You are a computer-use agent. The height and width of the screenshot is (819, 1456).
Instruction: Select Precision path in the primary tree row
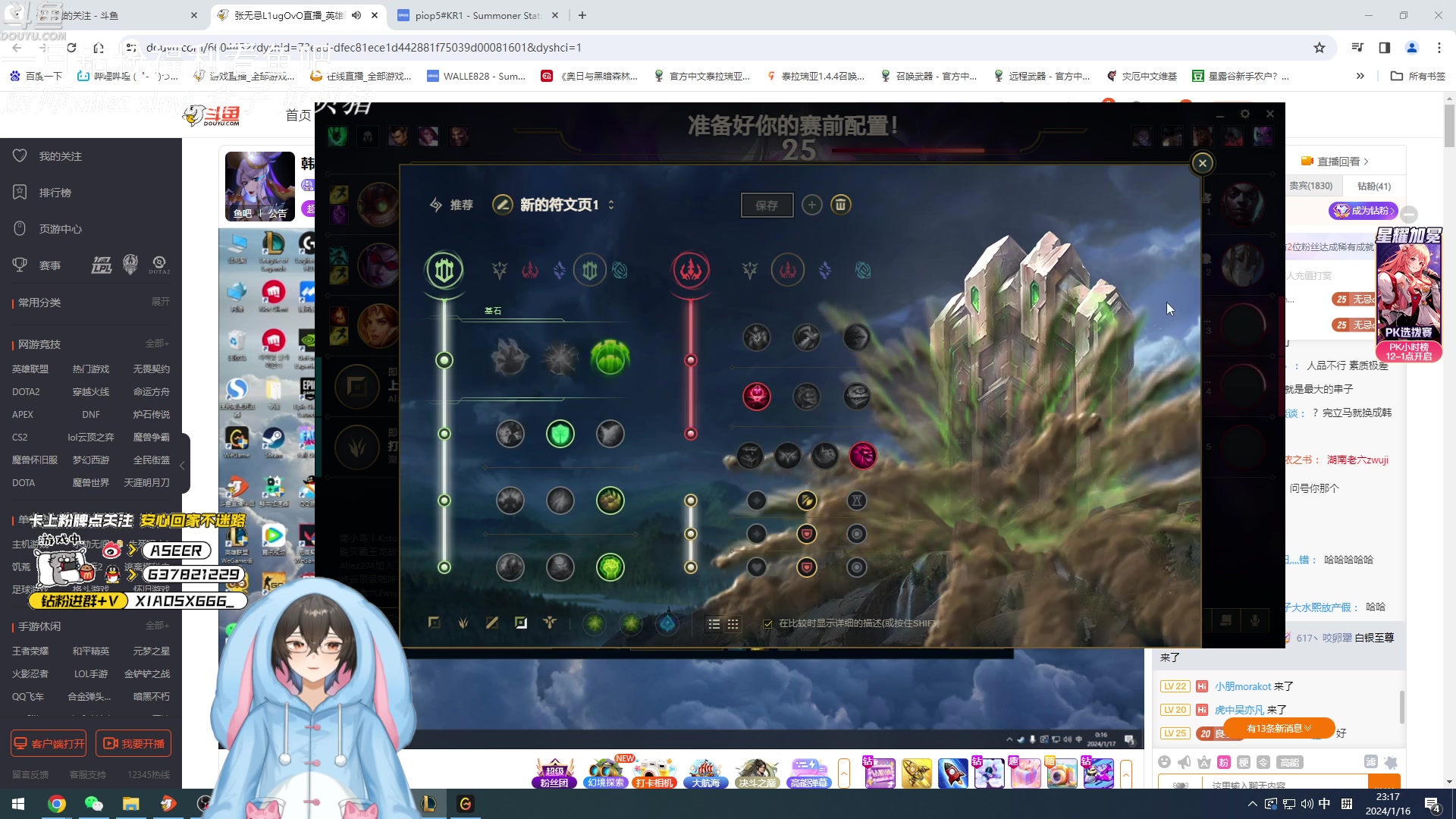(499, 270)
